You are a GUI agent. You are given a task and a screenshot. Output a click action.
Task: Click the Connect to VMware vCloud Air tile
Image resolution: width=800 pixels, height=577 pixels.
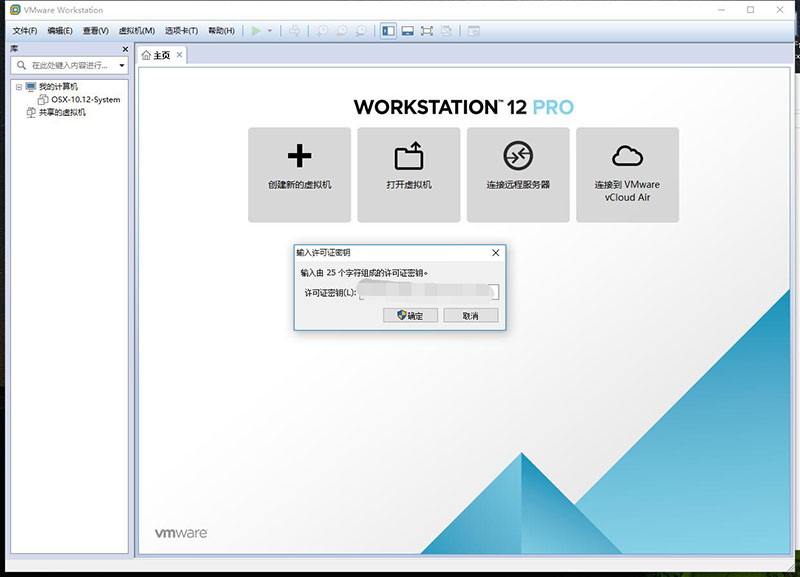[627, 174]
